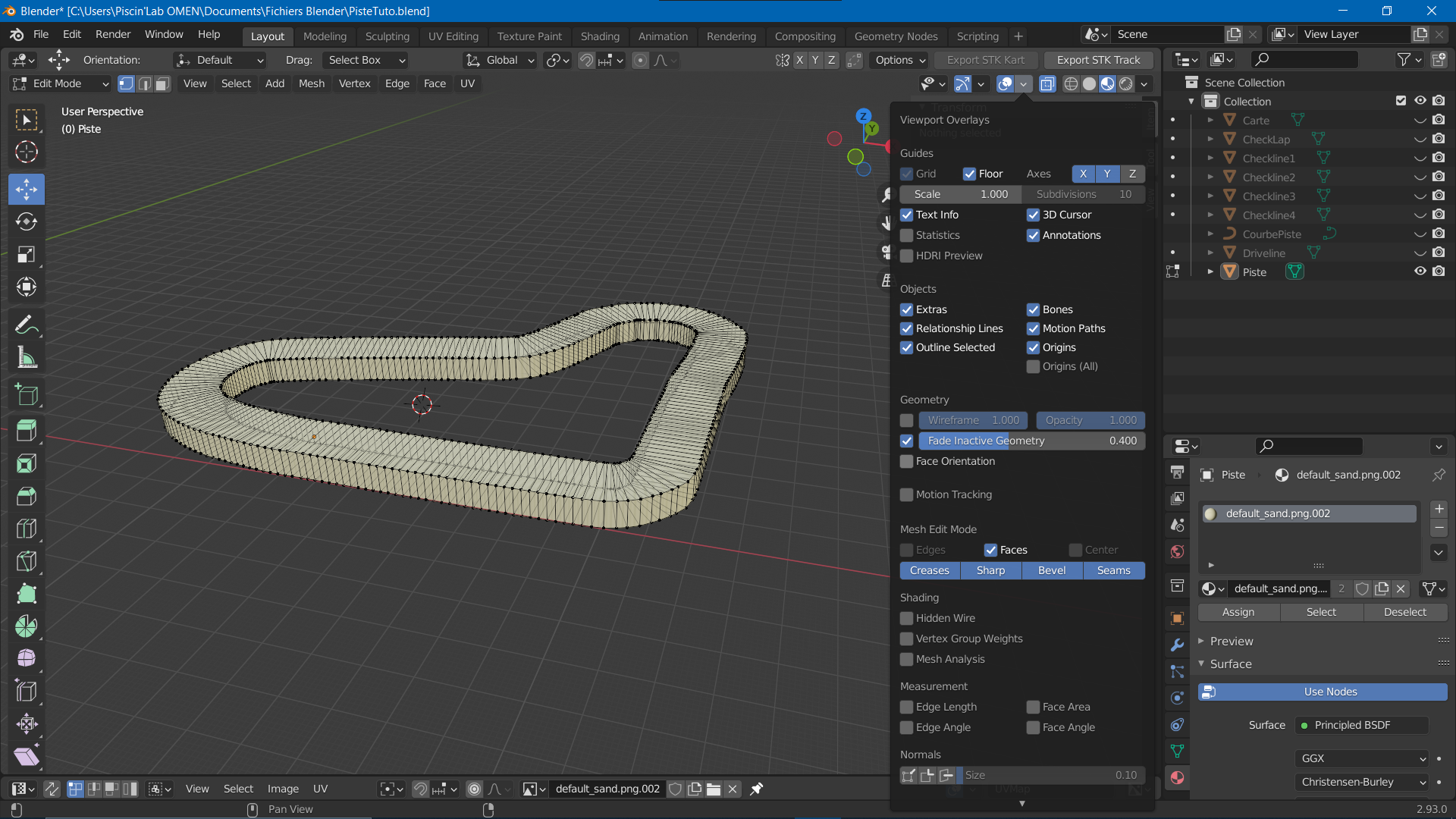Image resolution: width=1456 pixels, height=819 pixels.
Task: Disable the Fade Inactive Geometry checkbox
Action: (x=907, y=441)
